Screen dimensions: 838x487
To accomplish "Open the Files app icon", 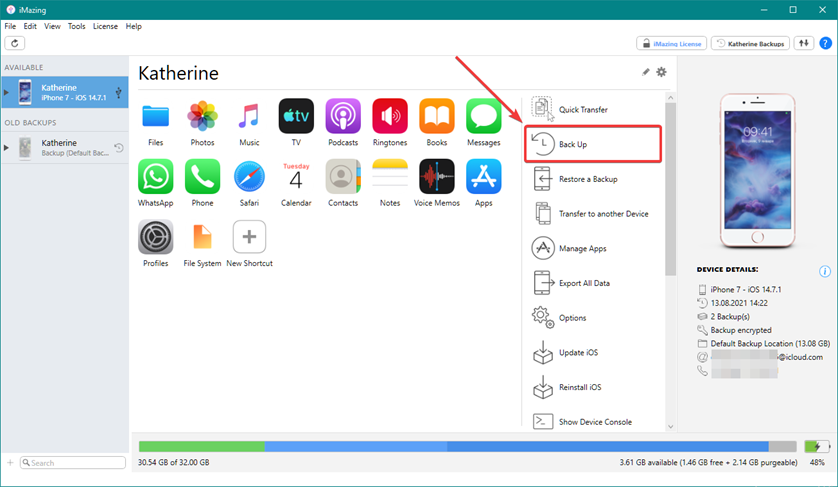I will click(156, 117).
